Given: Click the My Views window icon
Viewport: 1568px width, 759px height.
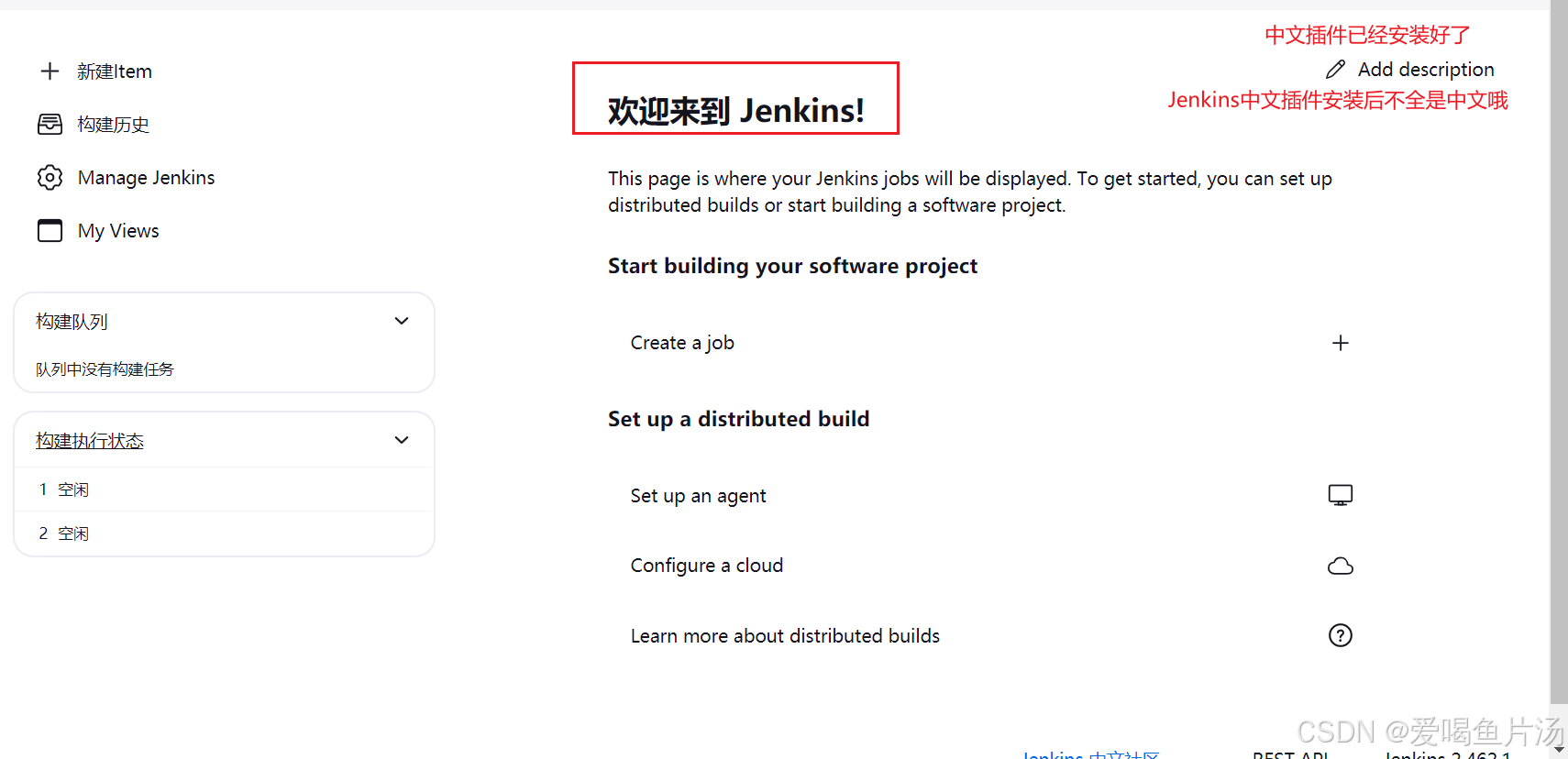Looking at the screenshot, I should point(50,231).
